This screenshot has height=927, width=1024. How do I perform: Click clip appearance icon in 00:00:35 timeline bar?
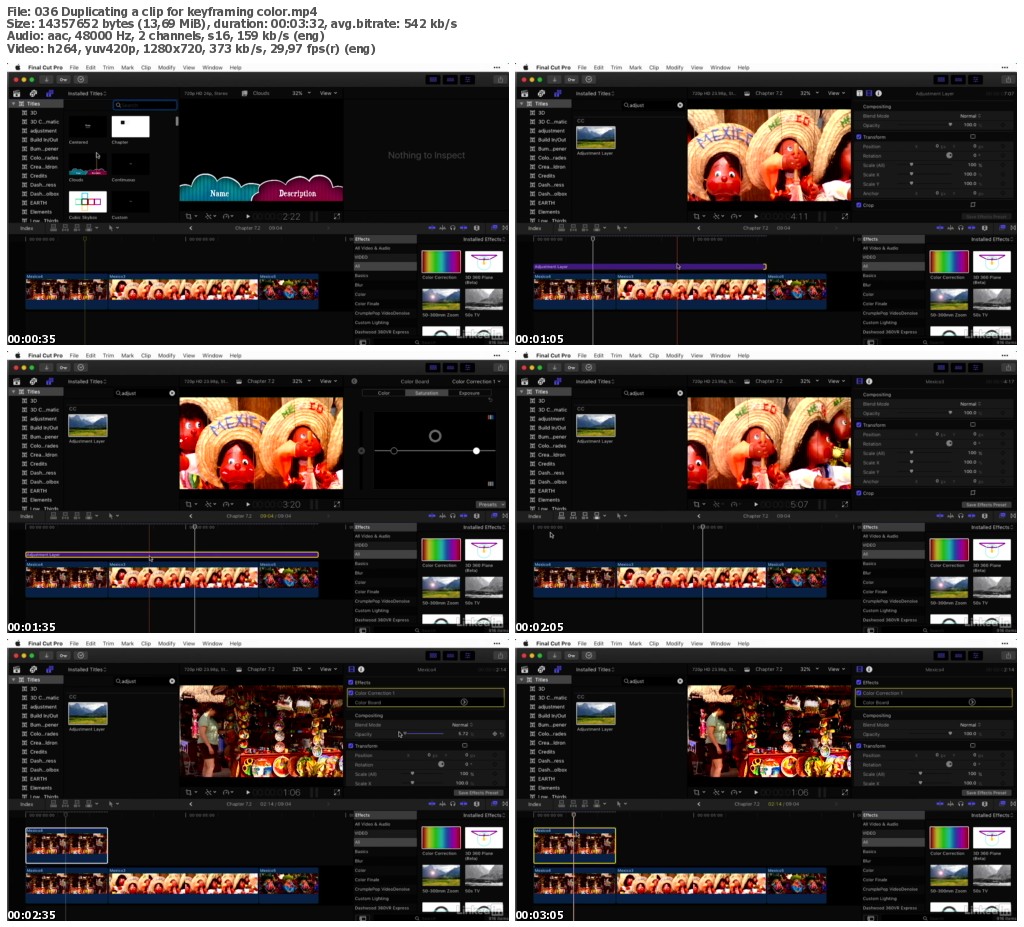coord(477,228)
